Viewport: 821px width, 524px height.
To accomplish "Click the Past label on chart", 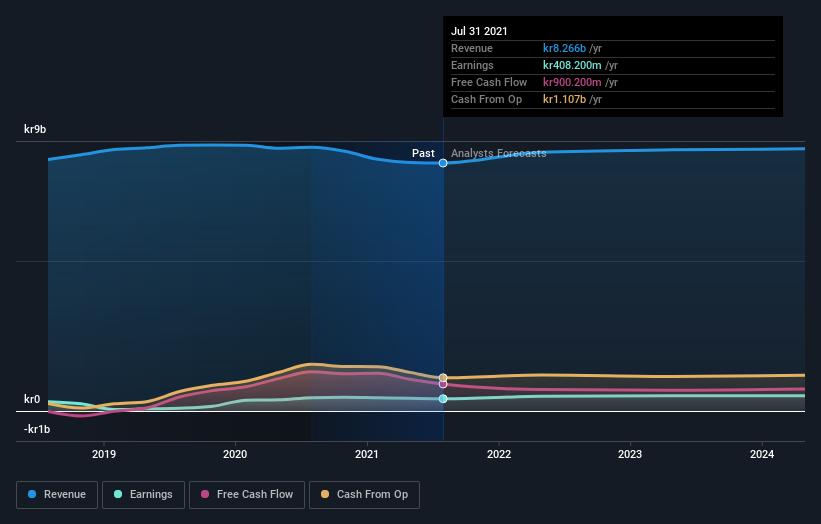I will 423,153.
